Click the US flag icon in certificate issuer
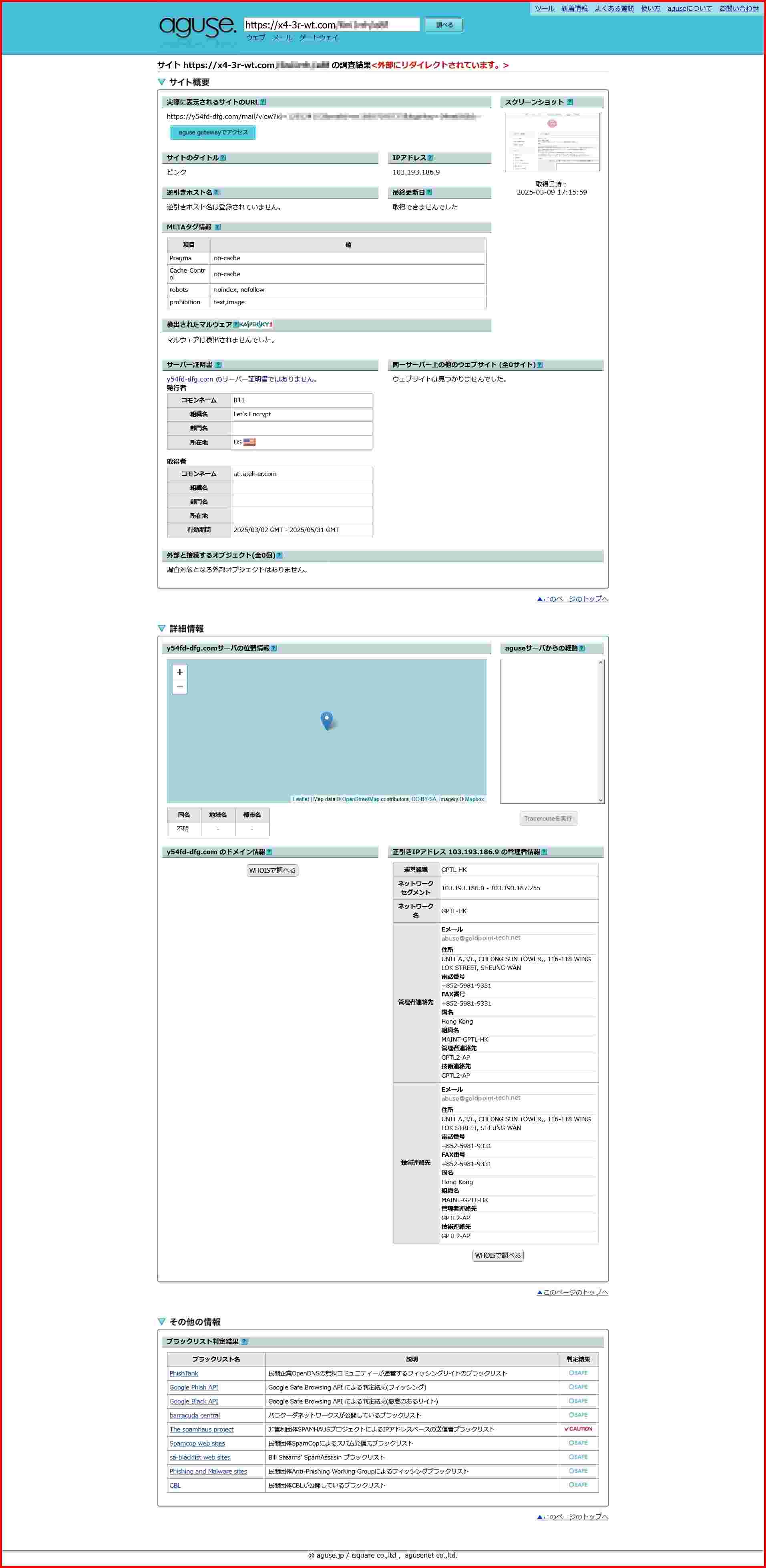Screen dimensions: 766x1568 [249, 442]
